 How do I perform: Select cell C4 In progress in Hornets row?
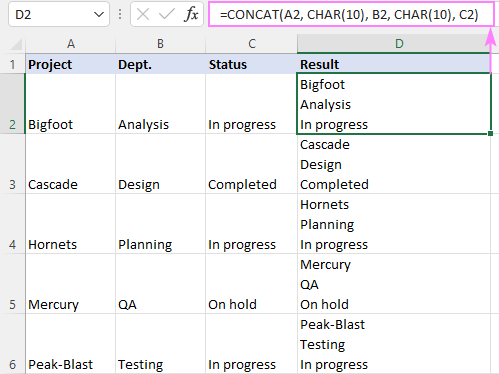click(x=251, y=224)
